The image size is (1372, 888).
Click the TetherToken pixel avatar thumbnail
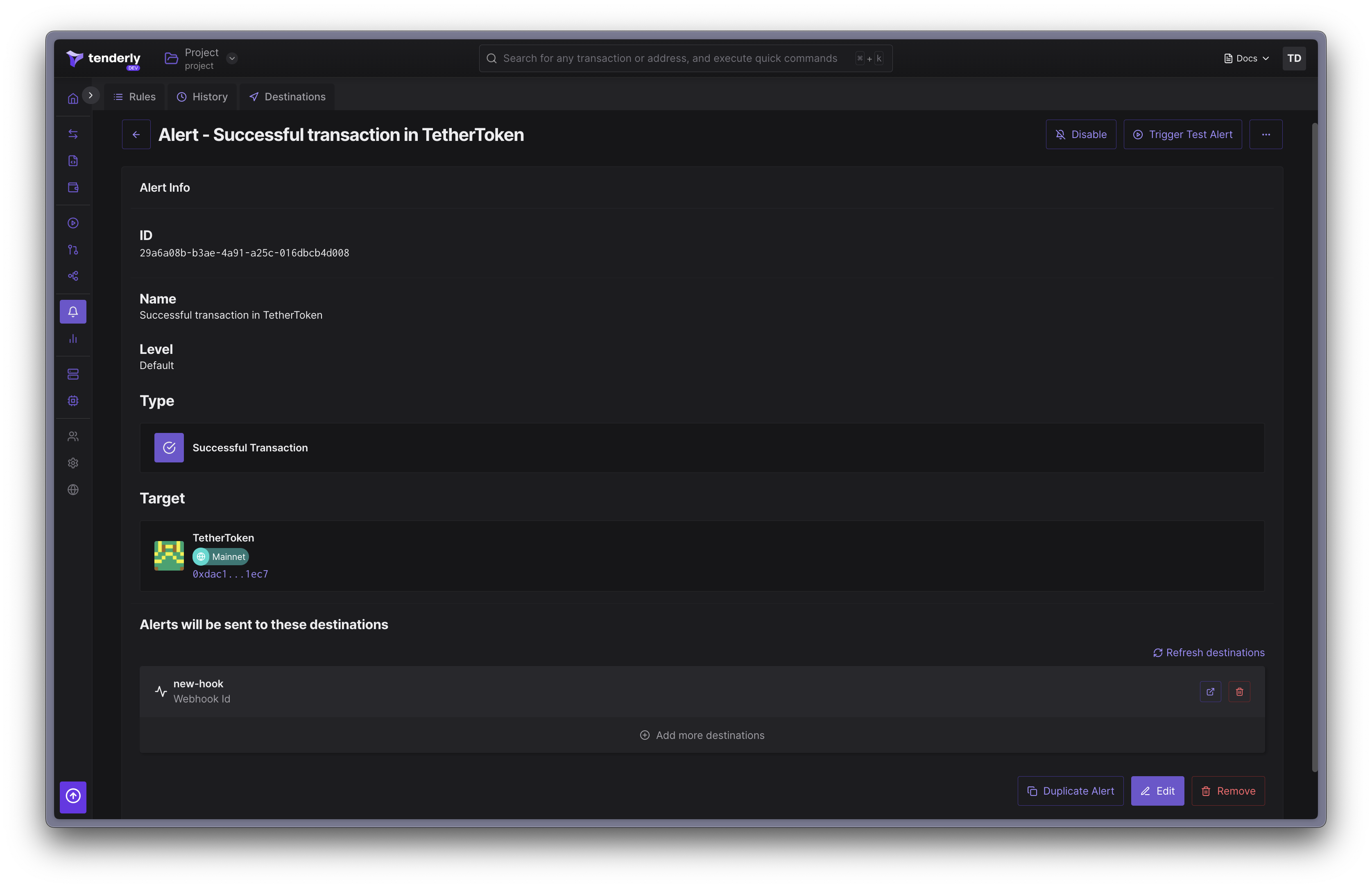pos(169,556)
